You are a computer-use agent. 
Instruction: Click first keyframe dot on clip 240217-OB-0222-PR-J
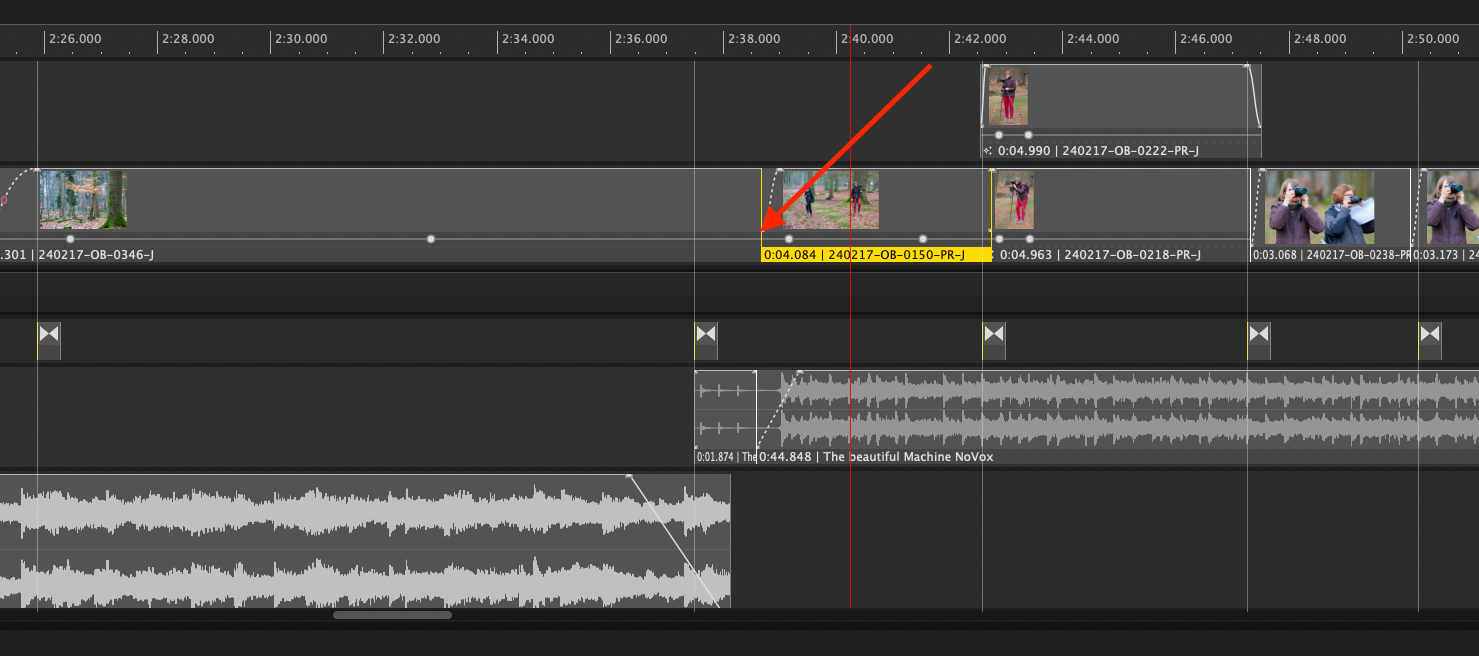[x=999, y=135]
